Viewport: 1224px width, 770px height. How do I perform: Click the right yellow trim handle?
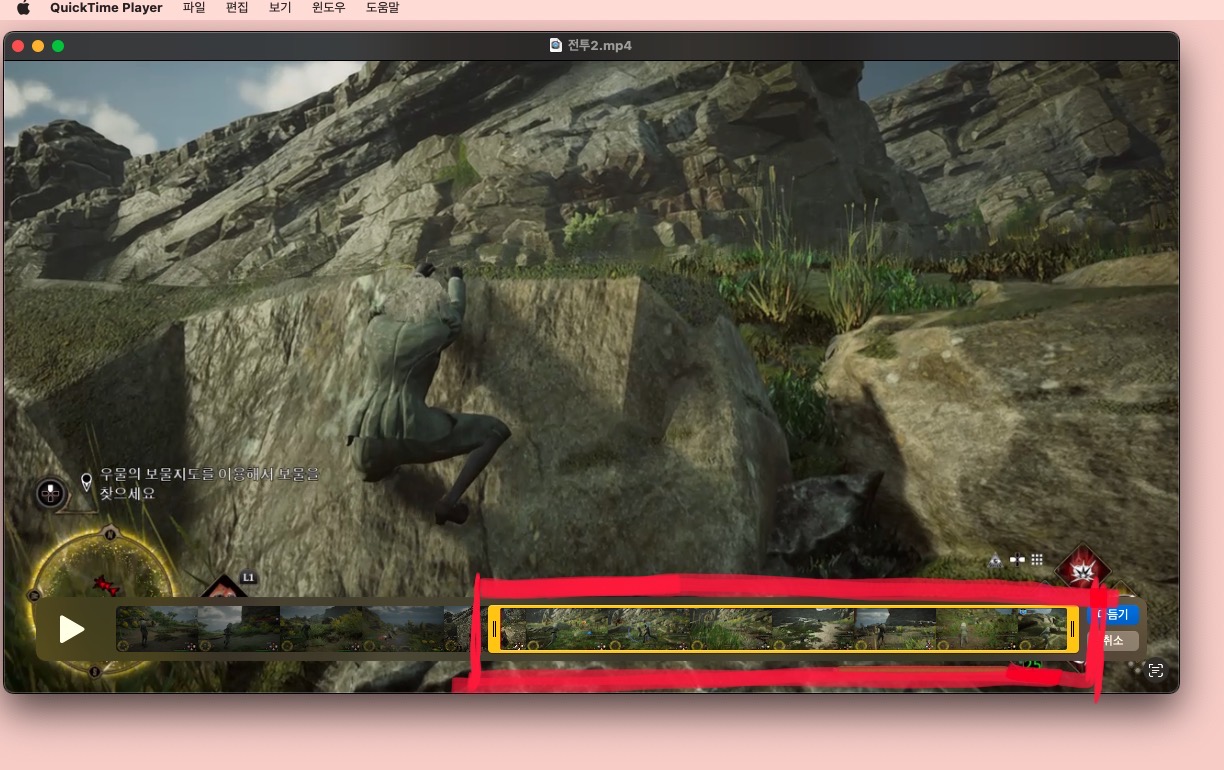tap(1072, 629)
